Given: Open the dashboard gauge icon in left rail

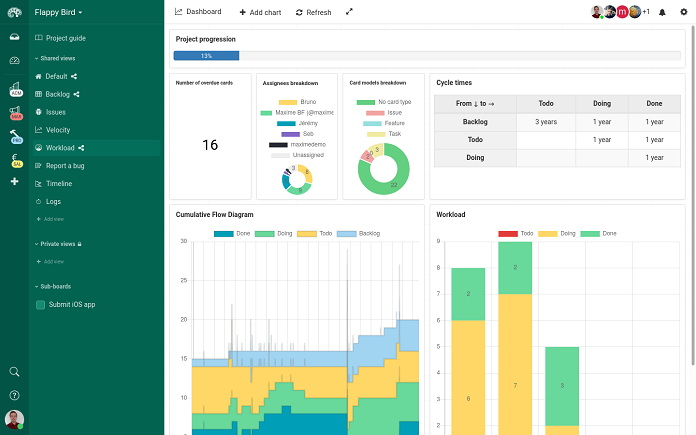Looking at the screenshot, I should [x=14, y=60].
